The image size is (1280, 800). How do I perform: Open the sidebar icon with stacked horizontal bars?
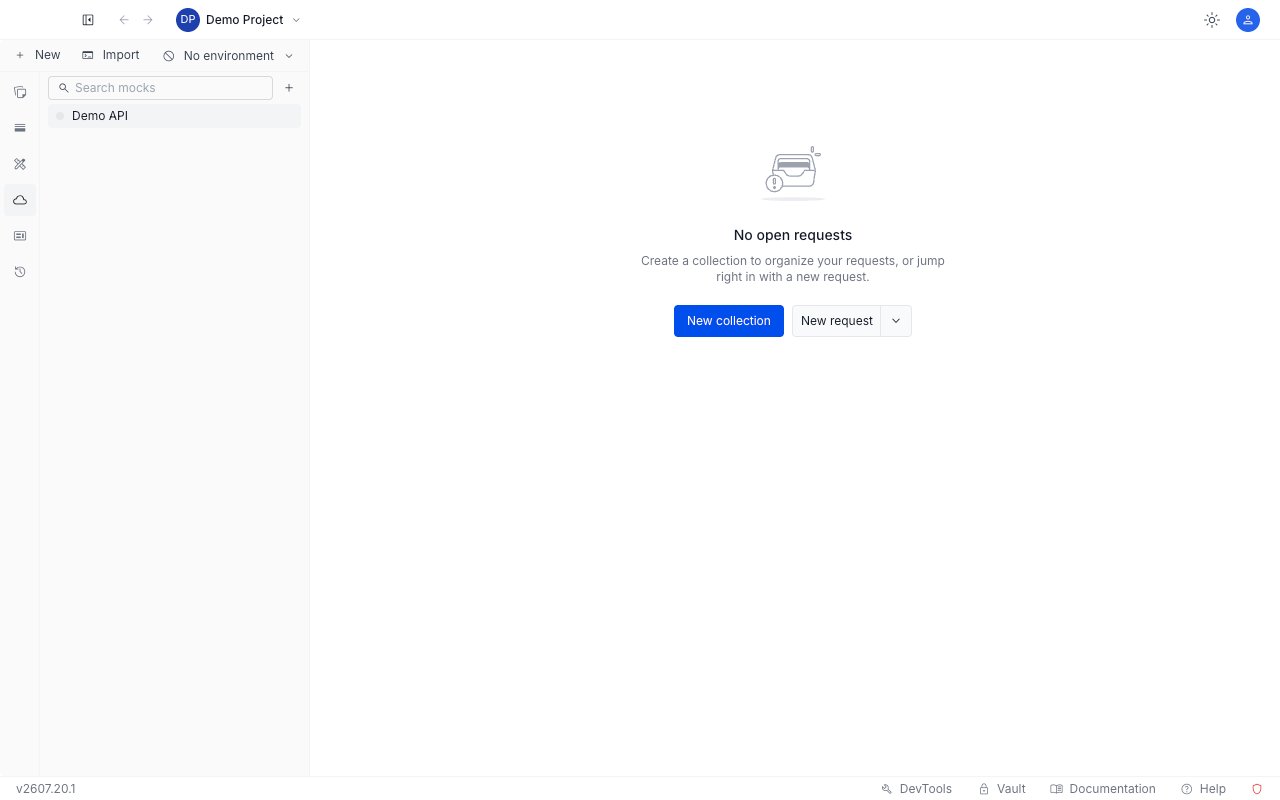[20, 128]
